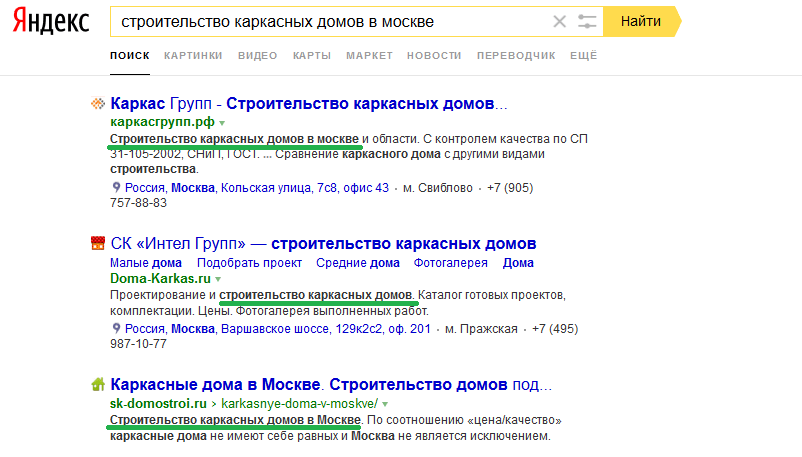Click the Подобрать проект sitelink
Screen dimensions: 802x457
point(249,263)
